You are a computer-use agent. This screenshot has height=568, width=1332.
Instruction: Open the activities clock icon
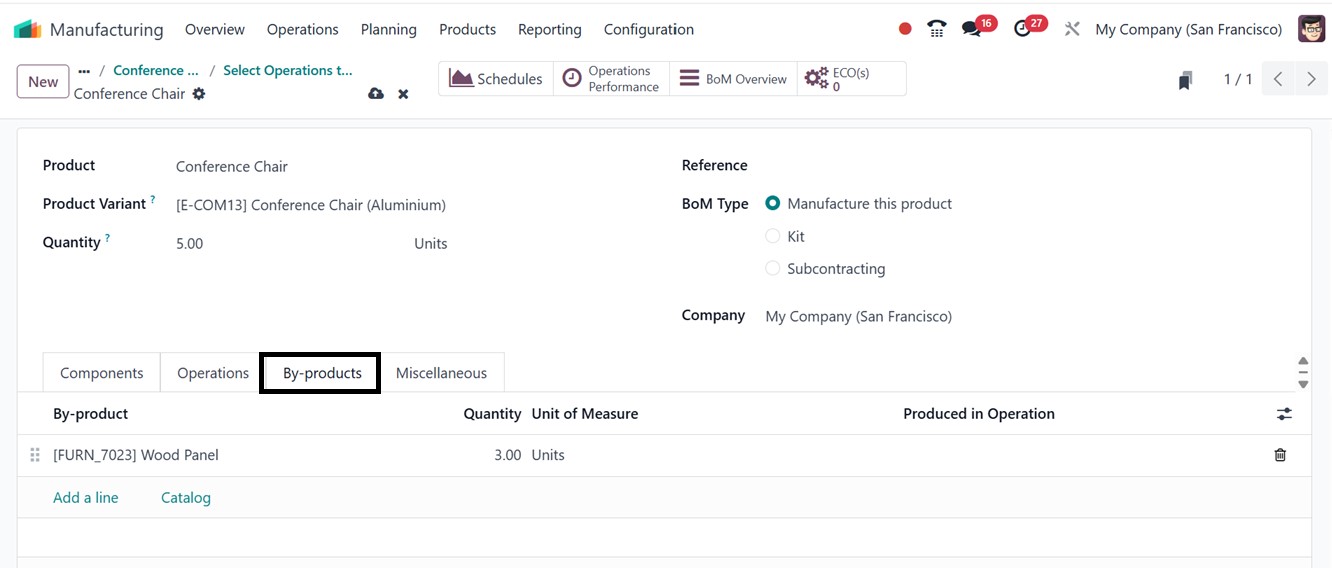1022,29
